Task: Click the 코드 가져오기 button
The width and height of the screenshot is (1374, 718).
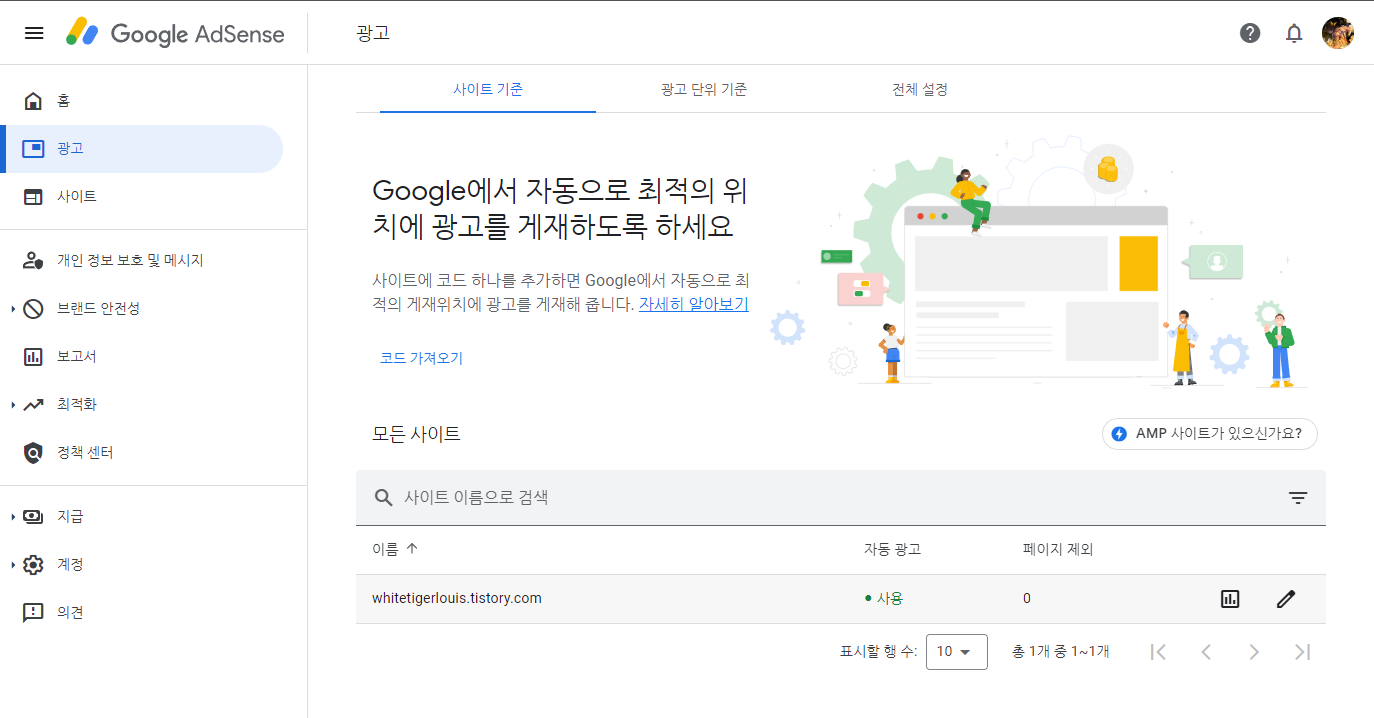Action: 421,358
